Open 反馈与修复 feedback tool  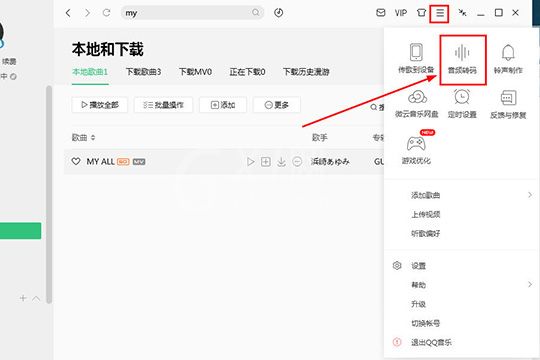coord(508,104)
